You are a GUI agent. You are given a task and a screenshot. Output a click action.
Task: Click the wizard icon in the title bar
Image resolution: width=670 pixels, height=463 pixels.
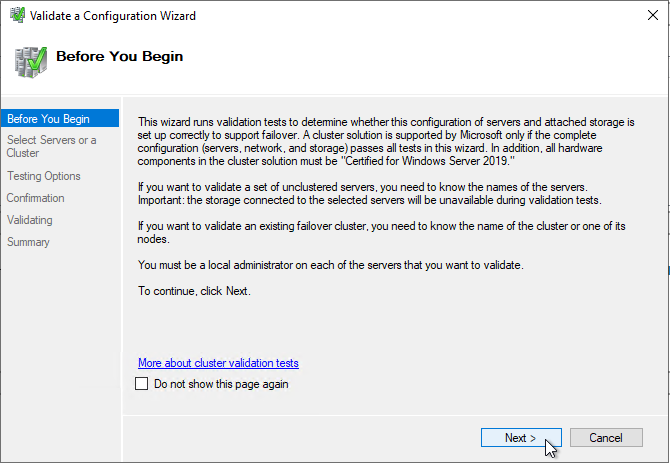(16, 16)
